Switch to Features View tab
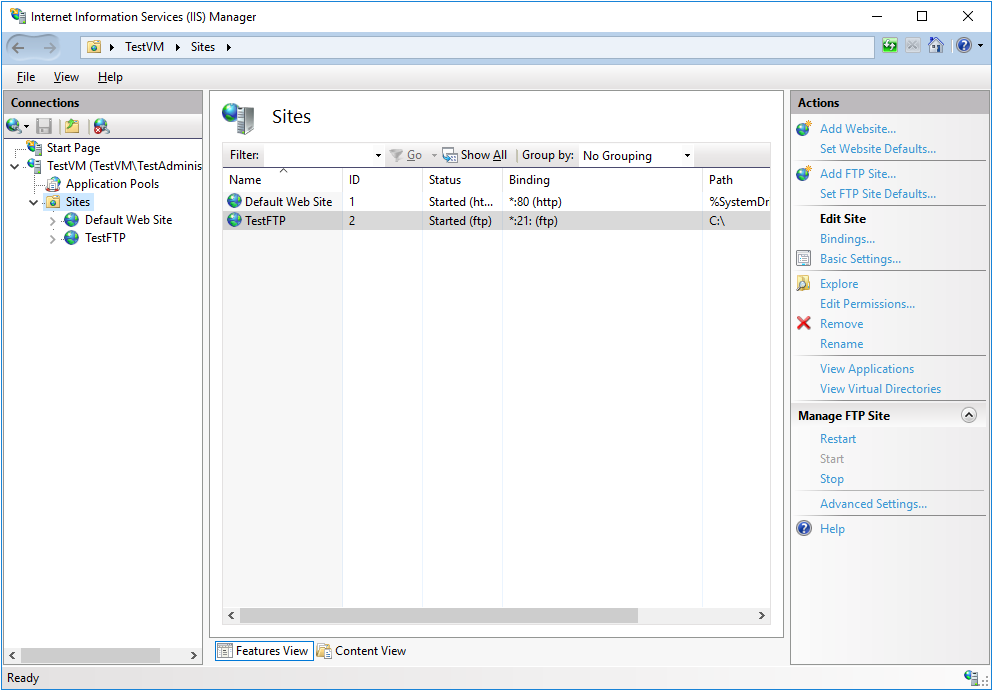The image size is (993, 691). (x=264, y=650)
